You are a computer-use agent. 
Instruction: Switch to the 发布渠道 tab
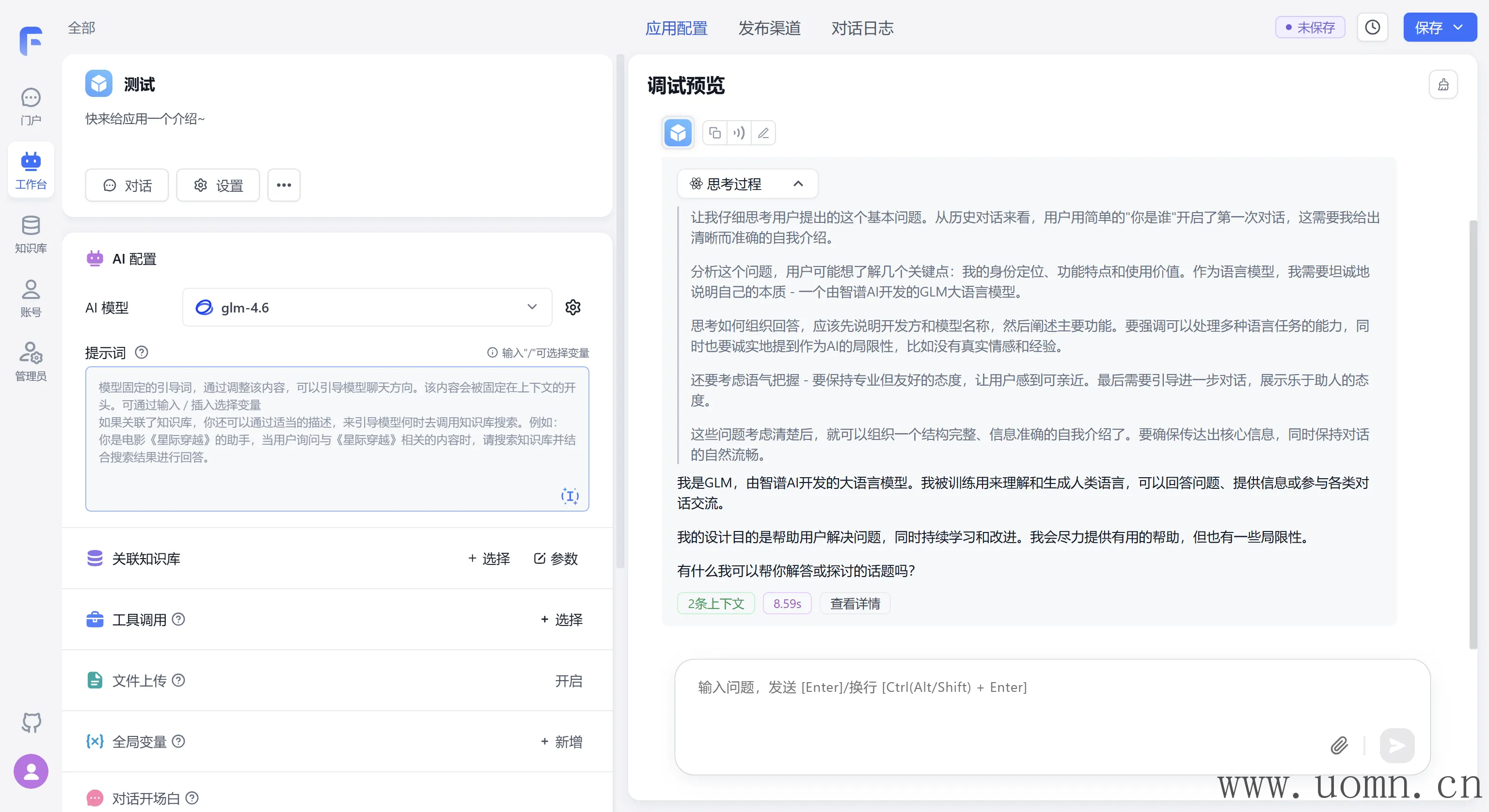[769, 28]
